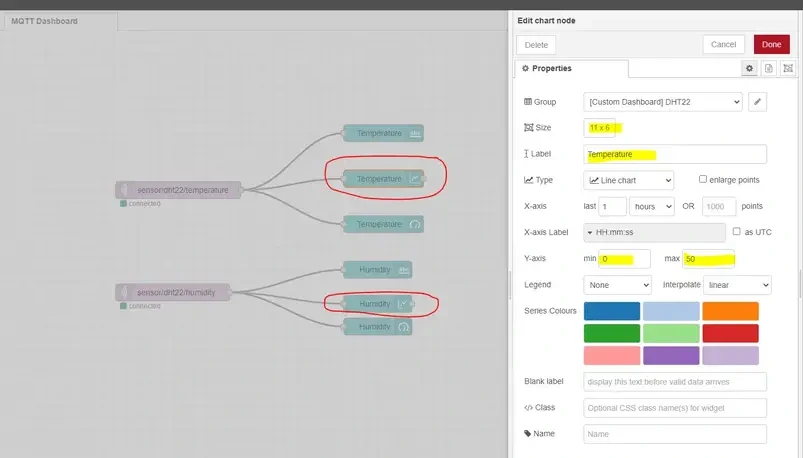Click the Blank label input field
The width and height of the screenshot is (803, 458).
click(x=675, y=382)
